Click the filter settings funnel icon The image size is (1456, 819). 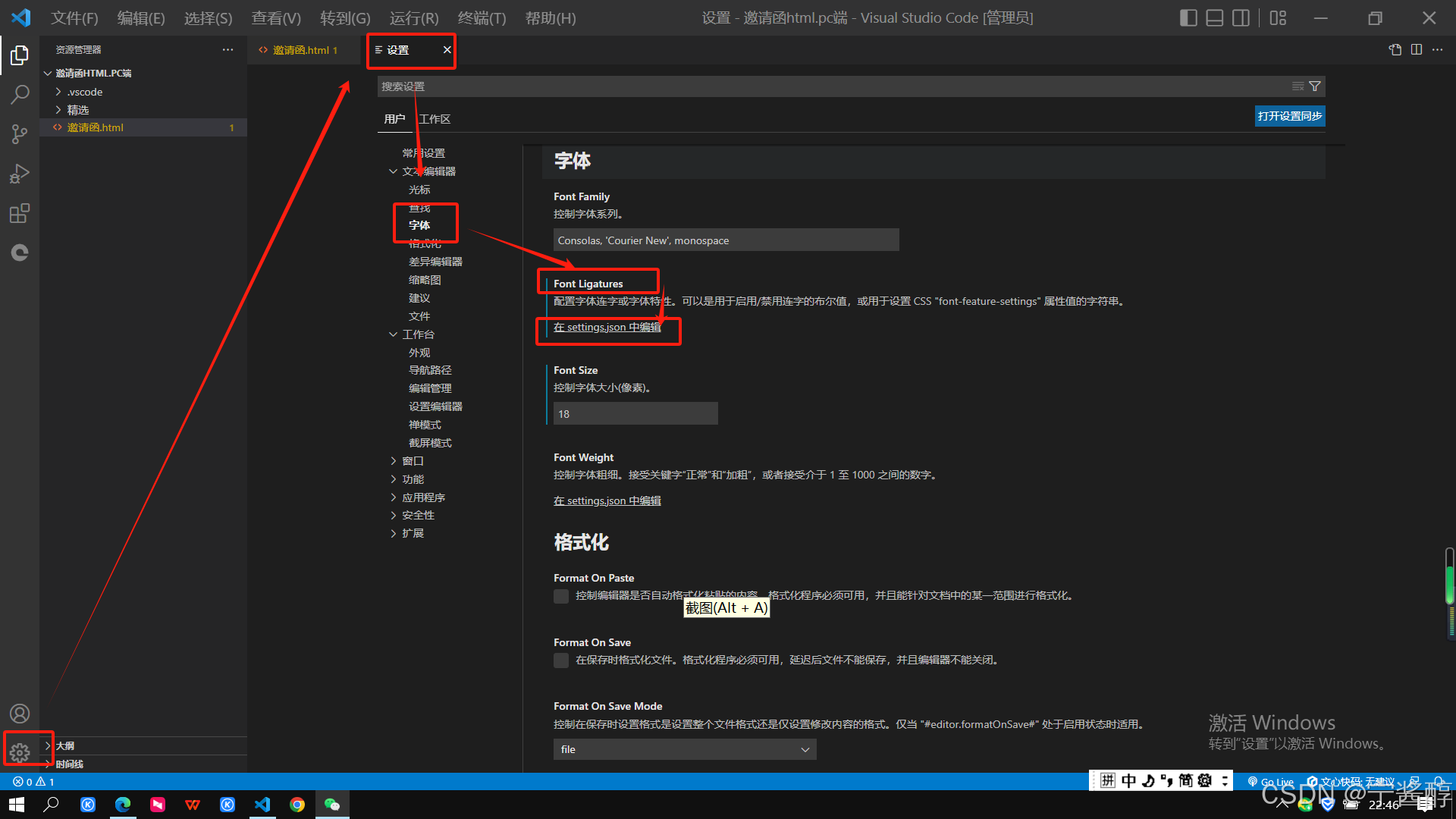coord(1315,86)
